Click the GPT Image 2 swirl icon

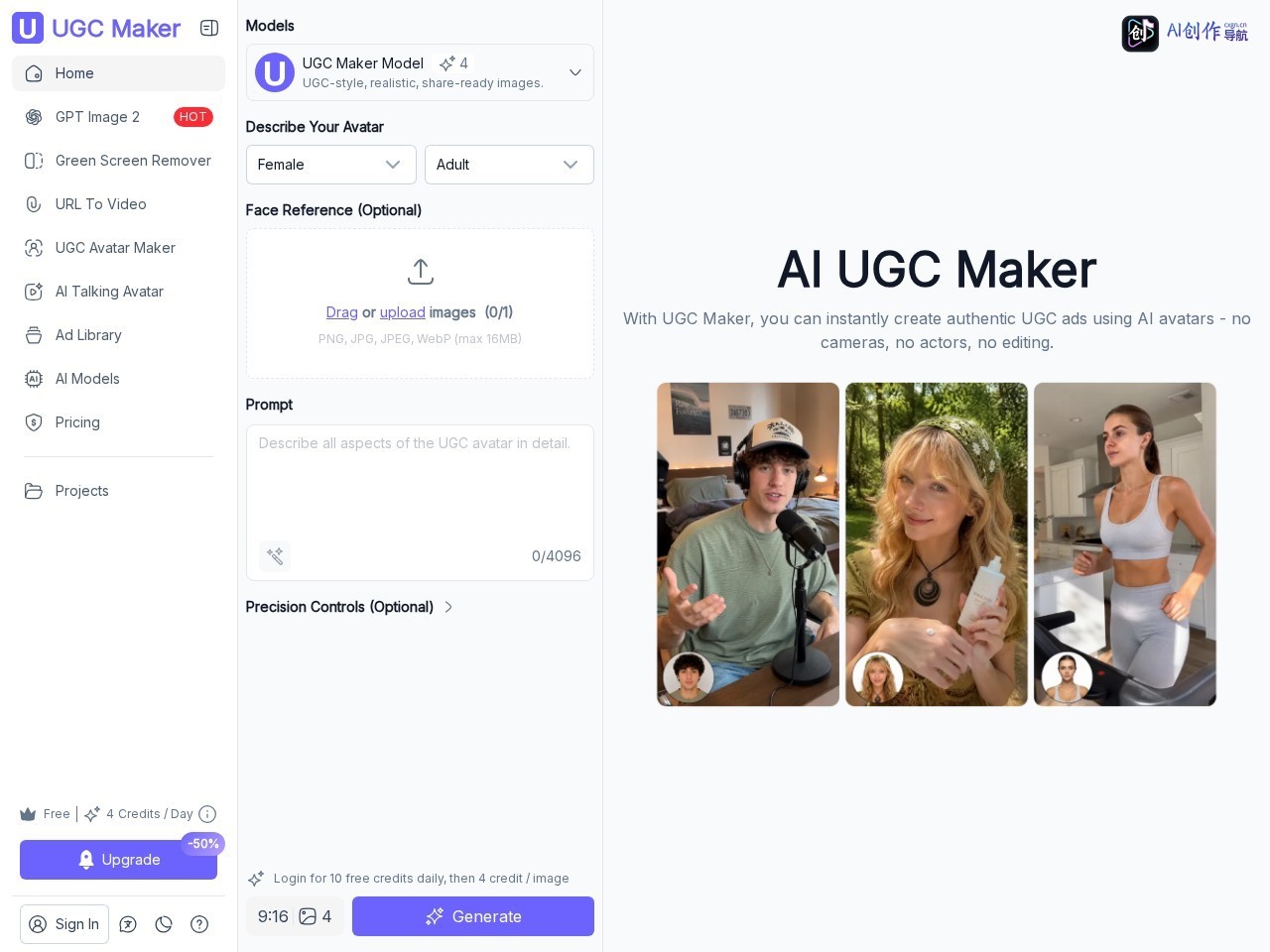coord(34,117)
